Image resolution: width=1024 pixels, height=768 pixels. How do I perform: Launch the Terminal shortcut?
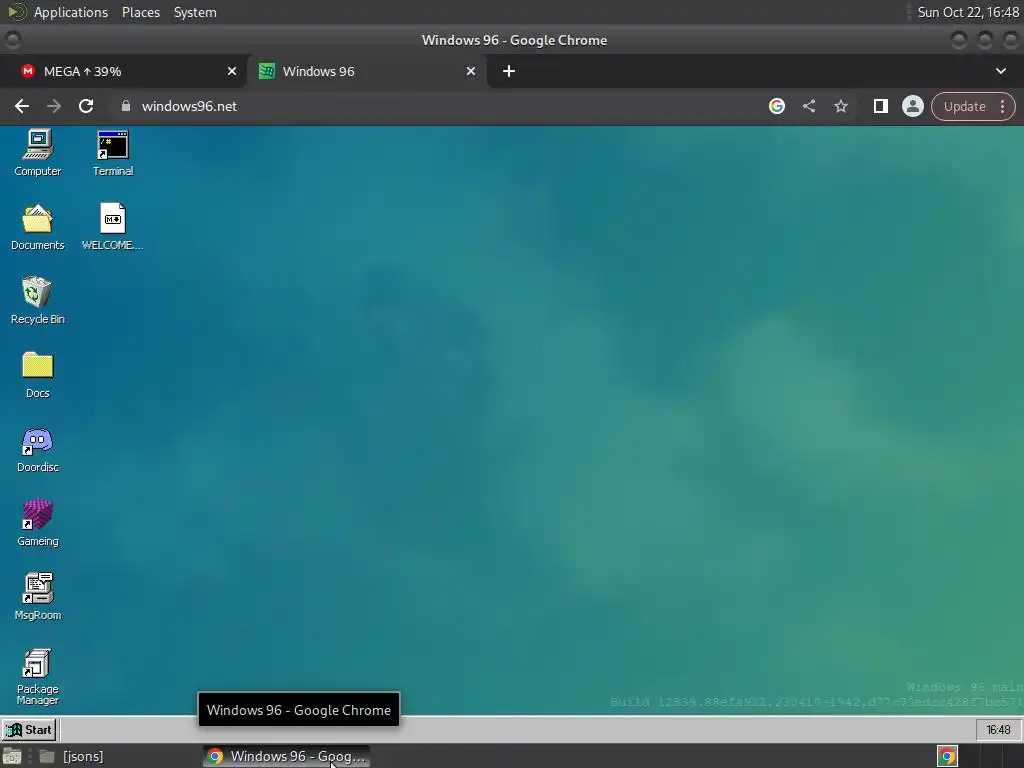click(x=113, y=153)
